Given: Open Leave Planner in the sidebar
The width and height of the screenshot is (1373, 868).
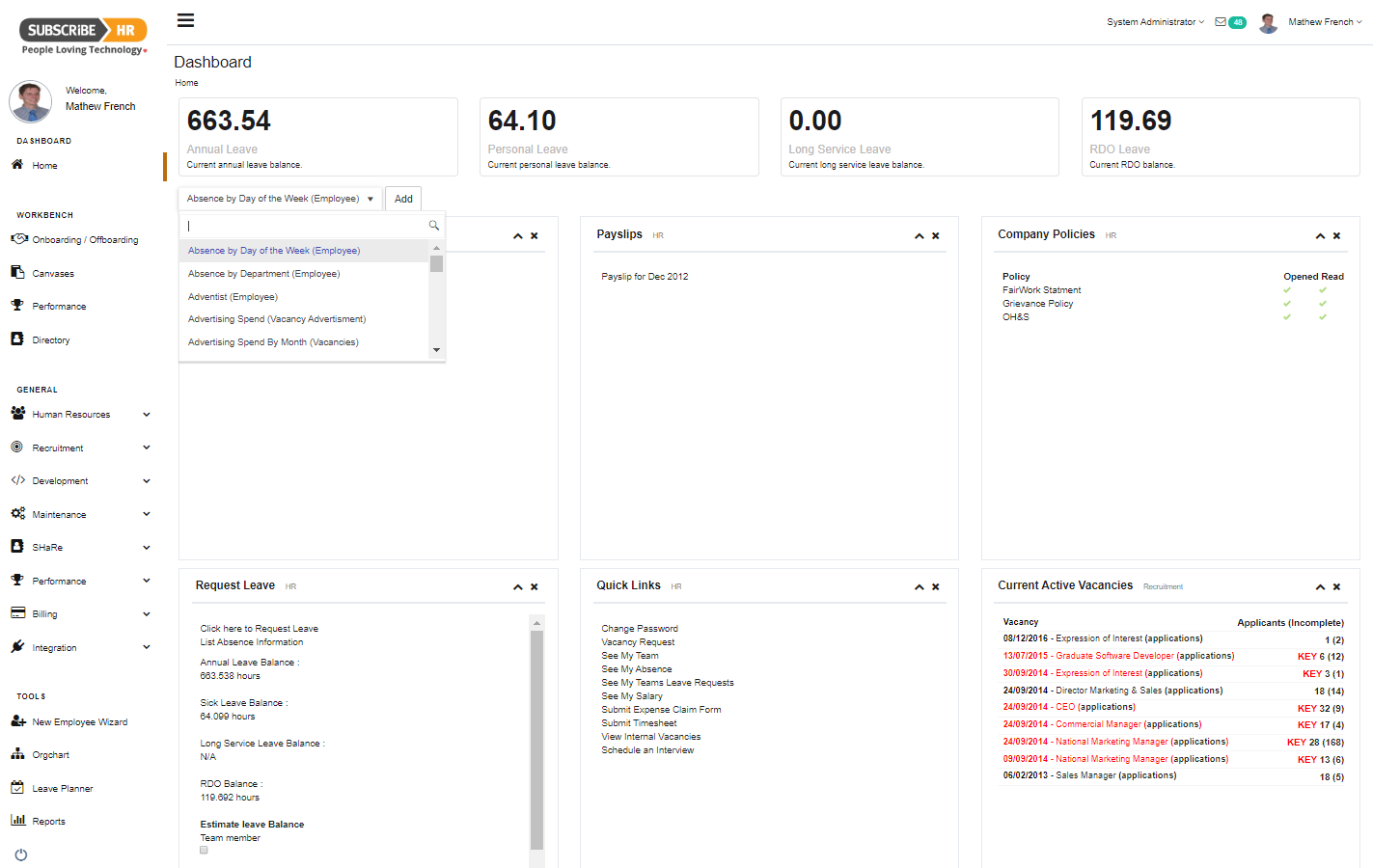Looking at the screenshot, I should [62, 789].
